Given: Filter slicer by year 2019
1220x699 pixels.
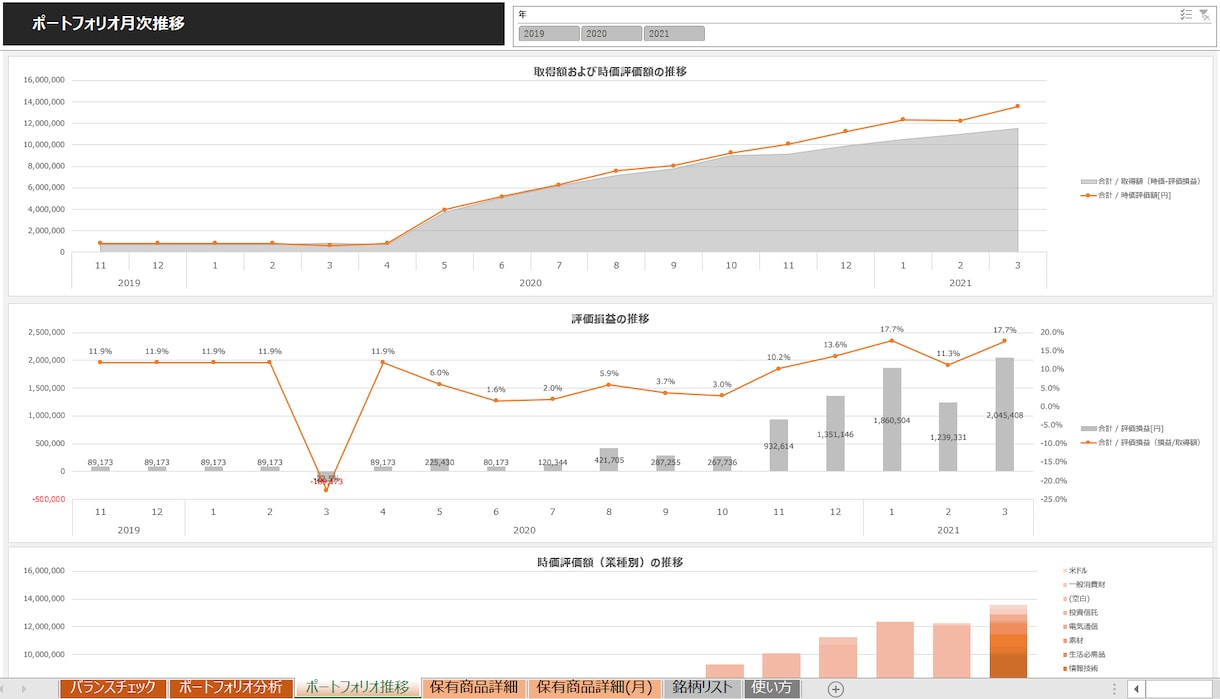Looking at the screenshot, I should (549, 33).
